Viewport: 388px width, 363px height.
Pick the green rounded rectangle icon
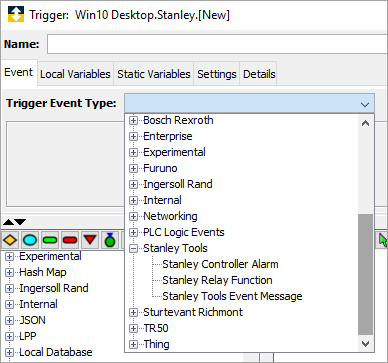pyautogui.click(x=50, y=240)
